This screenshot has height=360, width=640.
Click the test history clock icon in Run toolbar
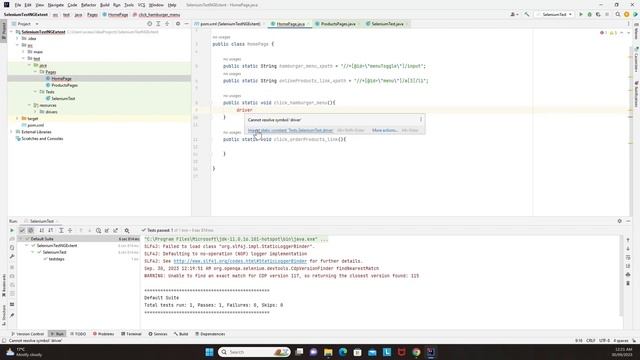98,231
